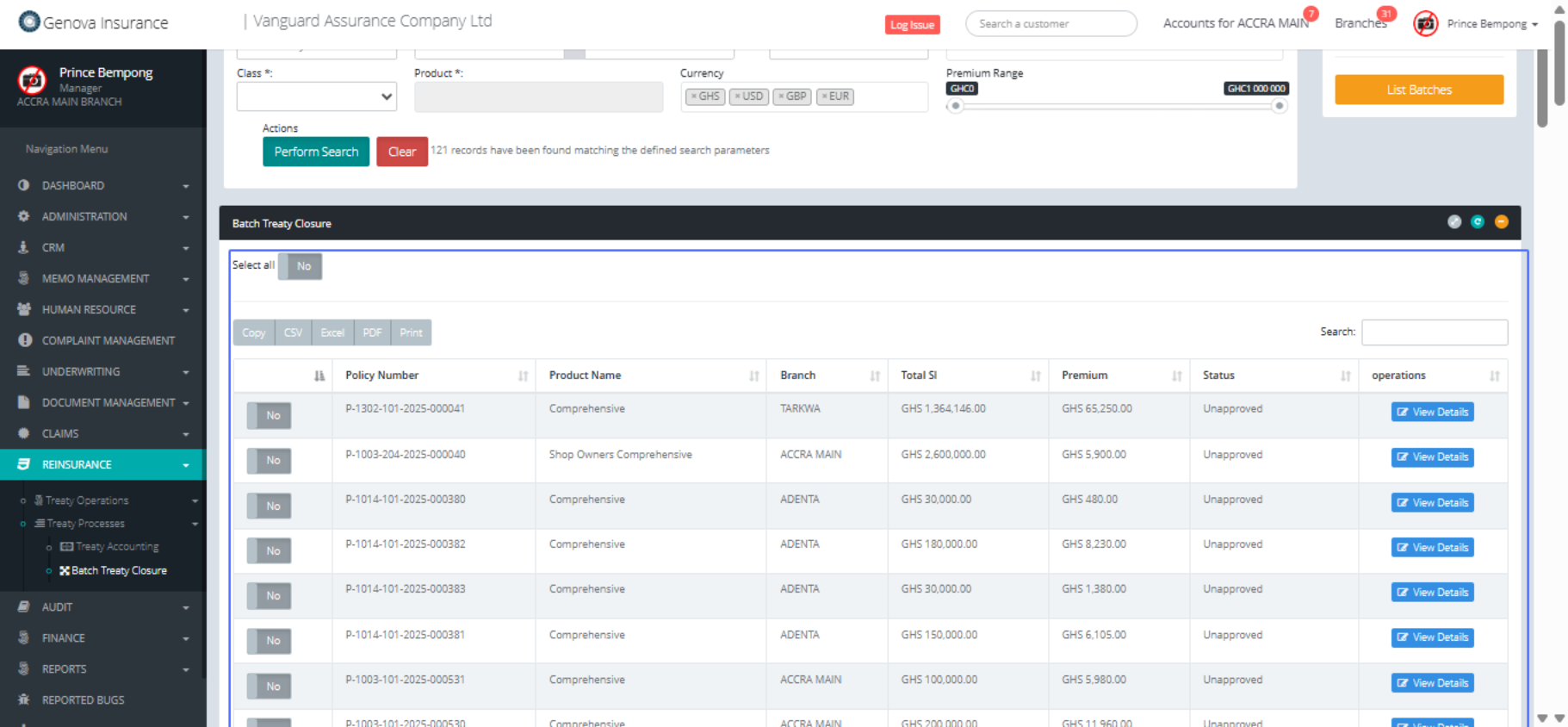Click the refresh icon in Batch Treaty Closure header
This screenshot has width=1568, height=727.
tap(1478, 222)
